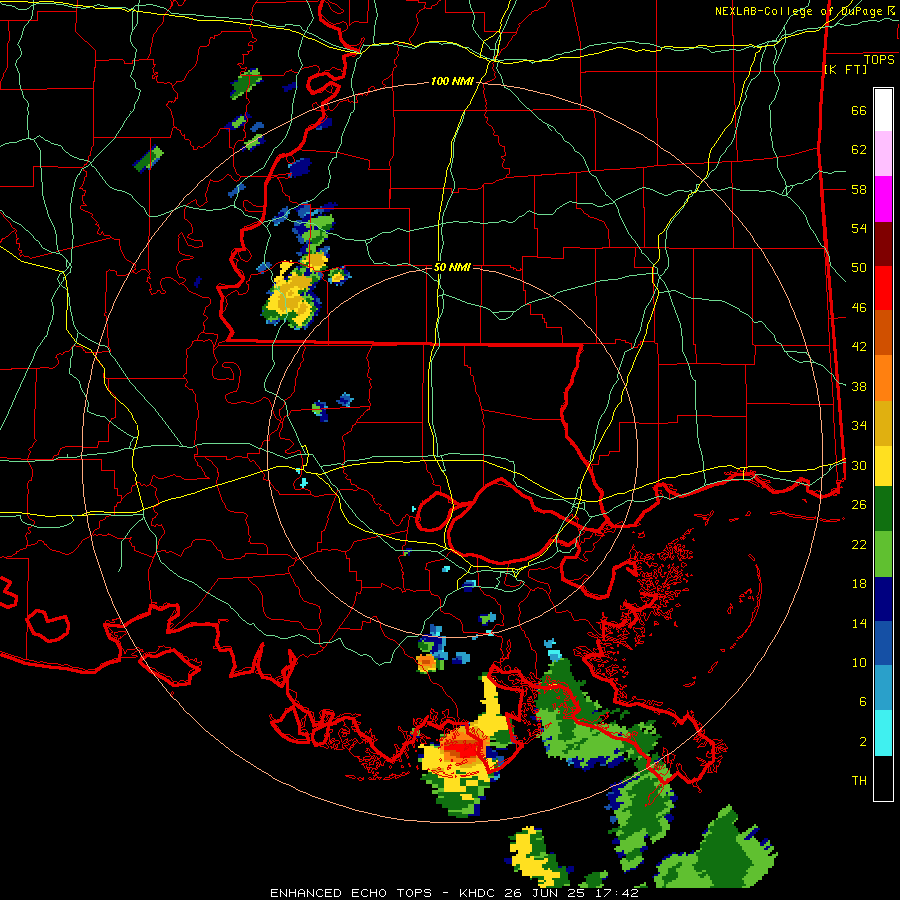Click the light pink legend swatch
900x900 pixels.
tap(883, 154)
